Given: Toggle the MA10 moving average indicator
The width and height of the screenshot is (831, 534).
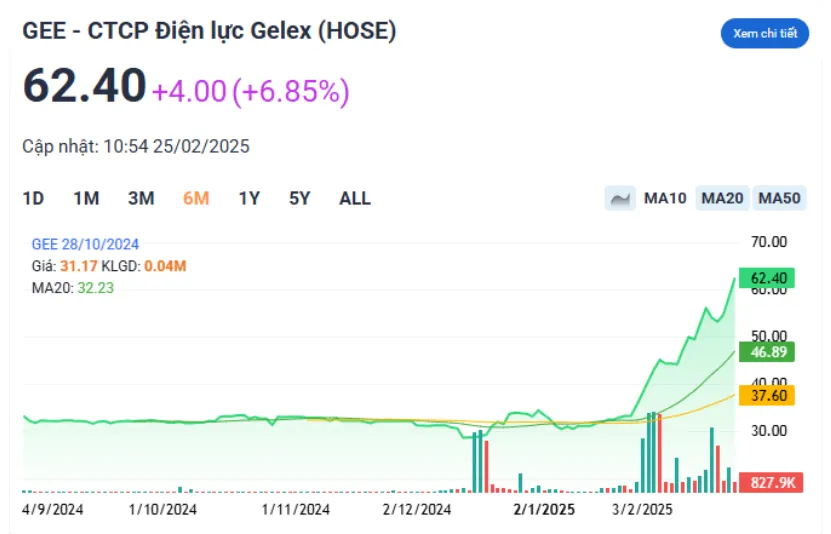Looking at the screenshot, I should click(x=665, y=198).
